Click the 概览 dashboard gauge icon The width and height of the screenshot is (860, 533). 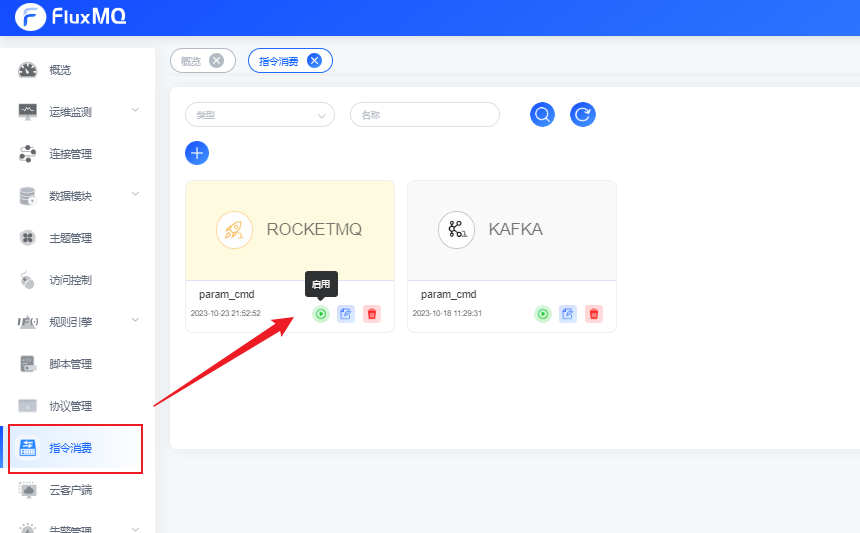click(x=27, y=70)
